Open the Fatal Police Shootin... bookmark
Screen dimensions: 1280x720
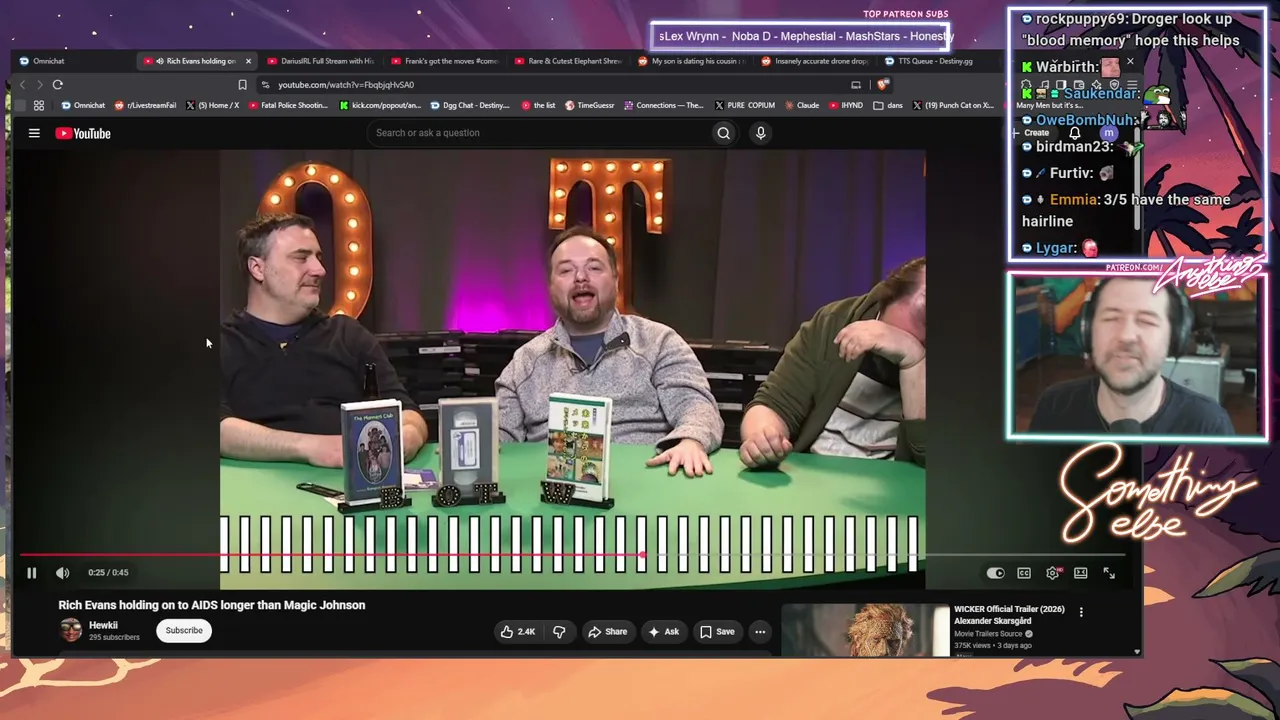288,105
